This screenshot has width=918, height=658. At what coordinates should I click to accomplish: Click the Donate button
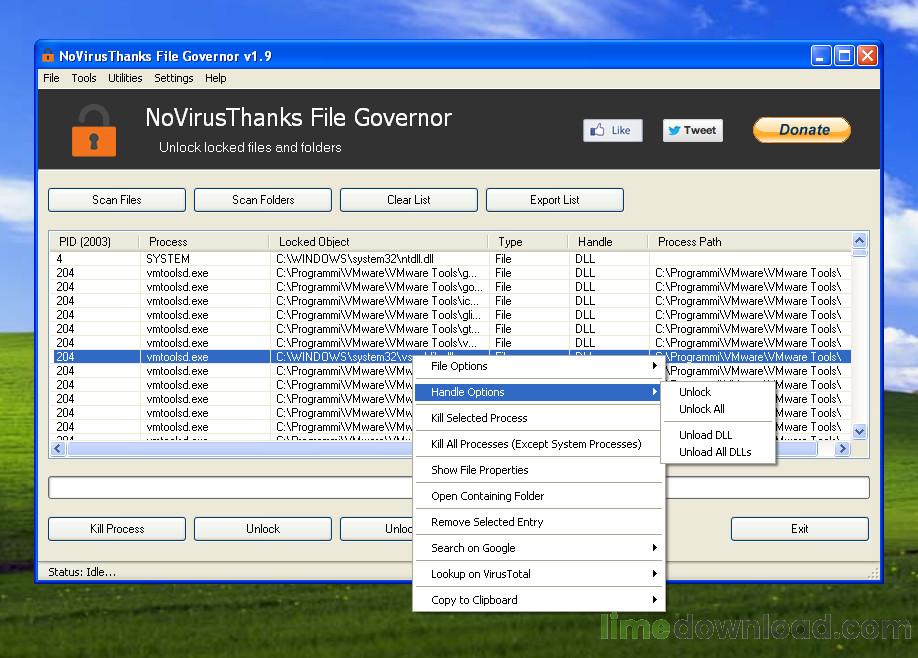click(x=801, y=130)
